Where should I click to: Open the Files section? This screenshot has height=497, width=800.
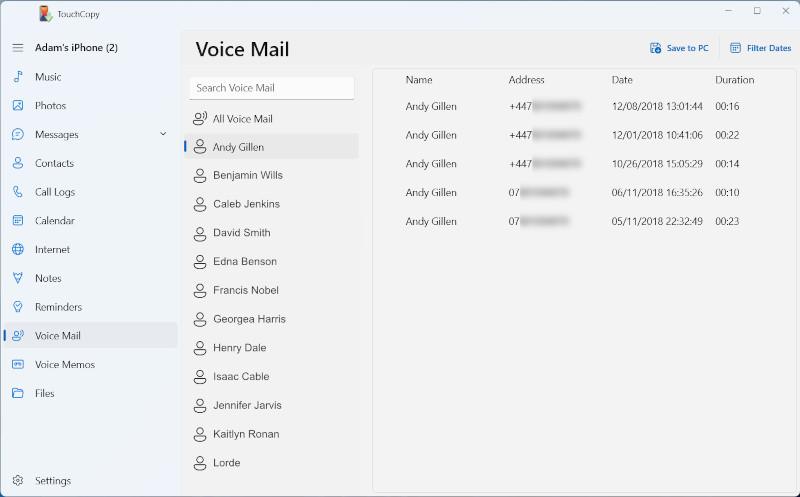(44, 394)
